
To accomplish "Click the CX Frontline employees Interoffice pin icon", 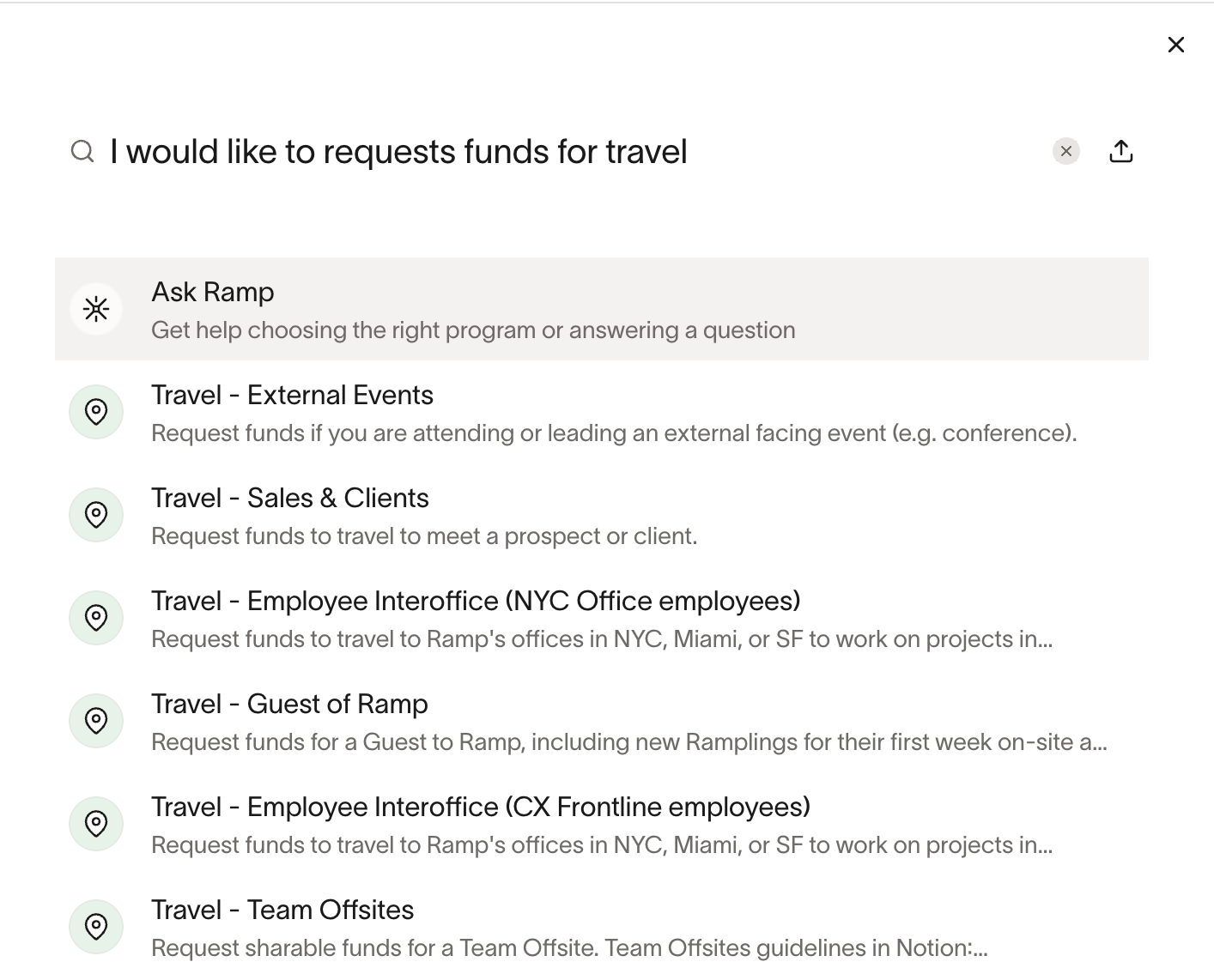I will 96,824.
